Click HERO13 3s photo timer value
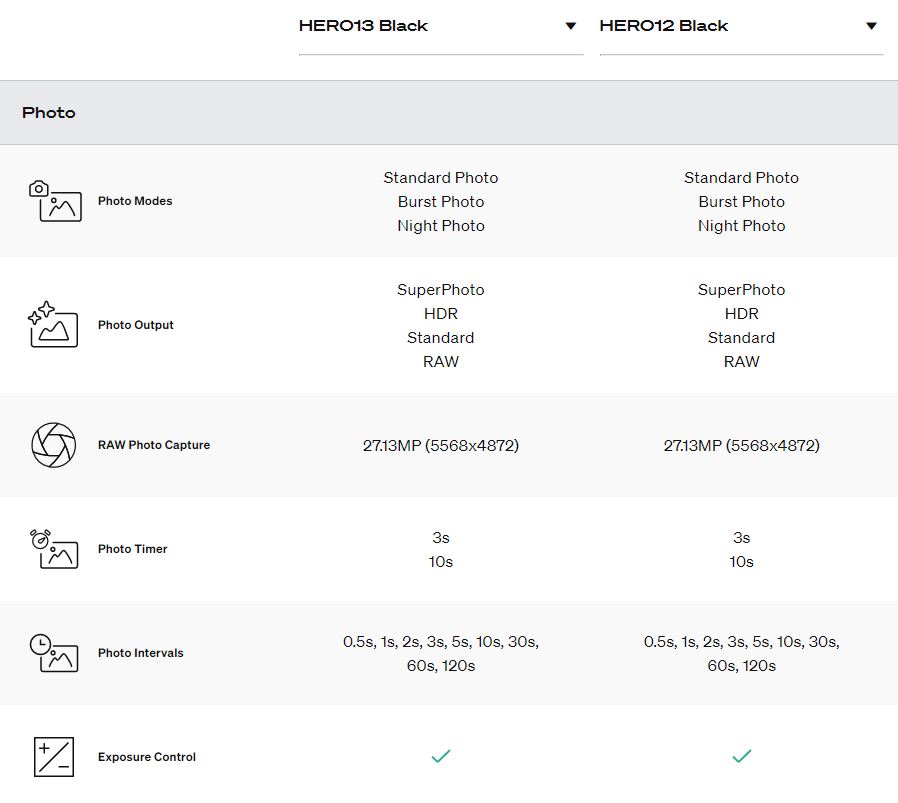The width and height of the screenshot is (898, 803). coord(441,538)
